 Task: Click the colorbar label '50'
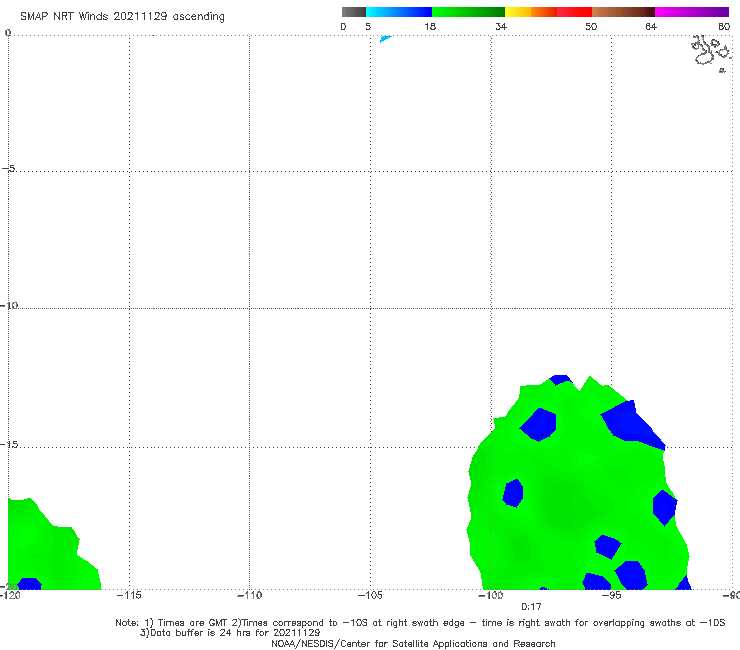tap(591, 26)
